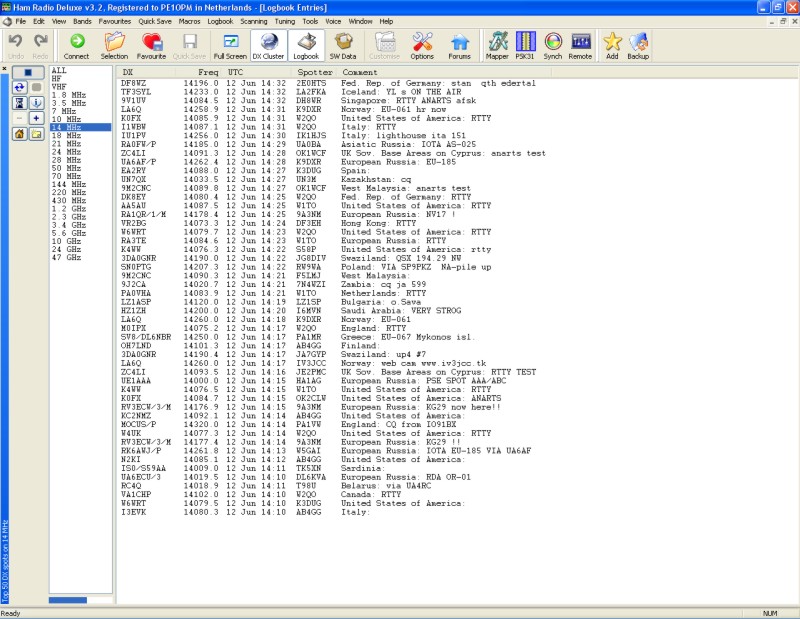Click the Connect toolbar icon
This screenshot has width=800, height=619.
(77, 46)
